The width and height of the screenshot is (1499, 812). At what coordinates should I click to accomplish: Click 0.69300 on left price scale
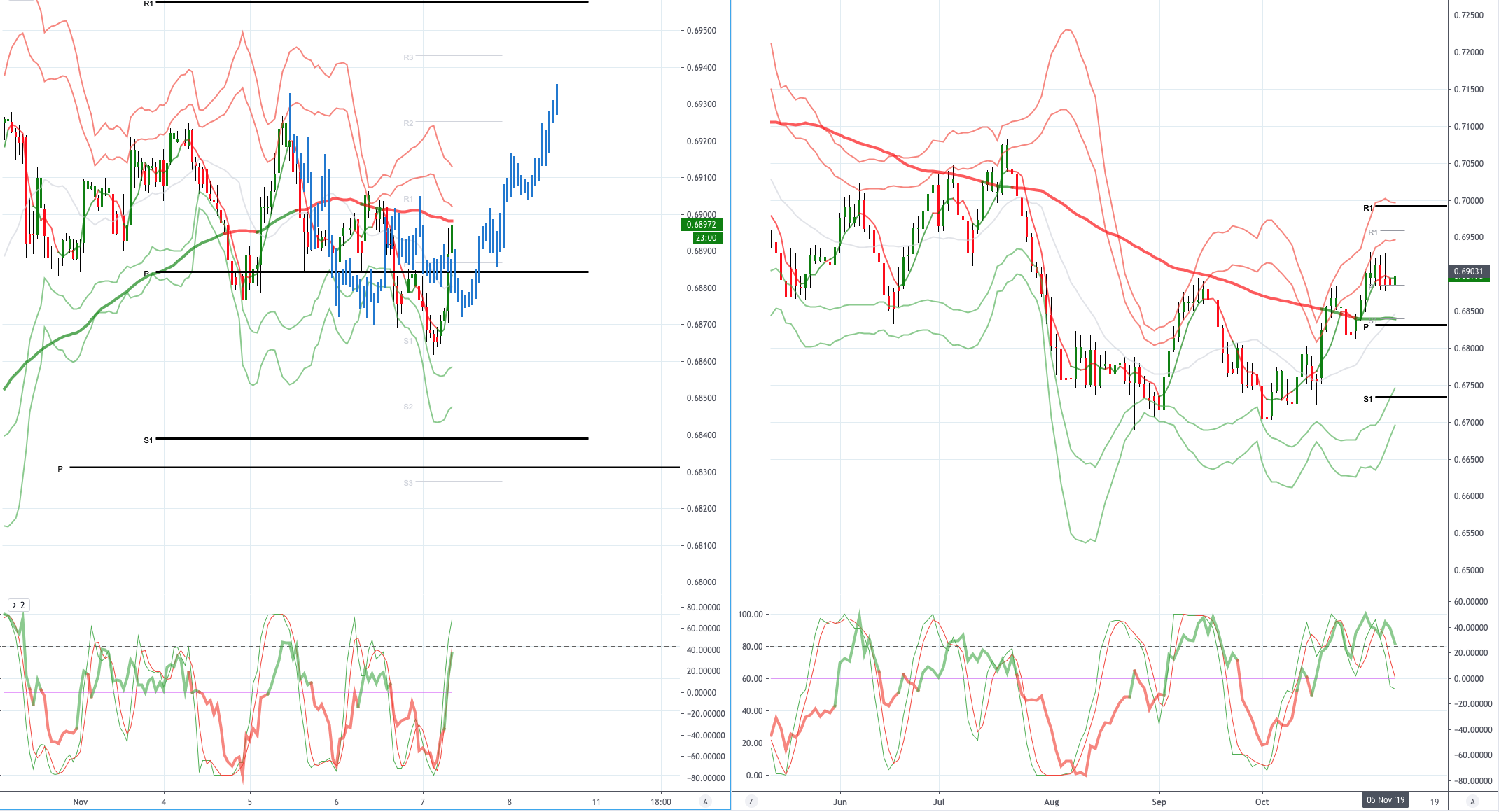[x=701, y=104]
